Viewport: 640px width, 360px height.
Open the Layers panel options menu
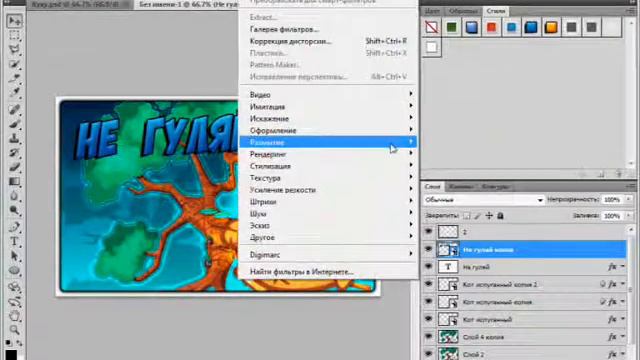pos(632,187)
